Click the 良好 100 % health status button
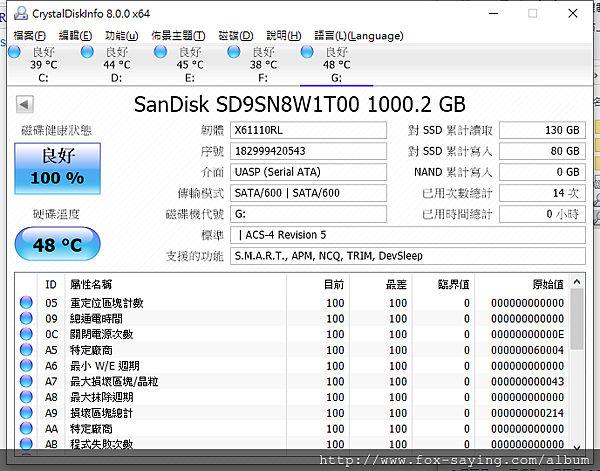 click(x=57, y=168)
